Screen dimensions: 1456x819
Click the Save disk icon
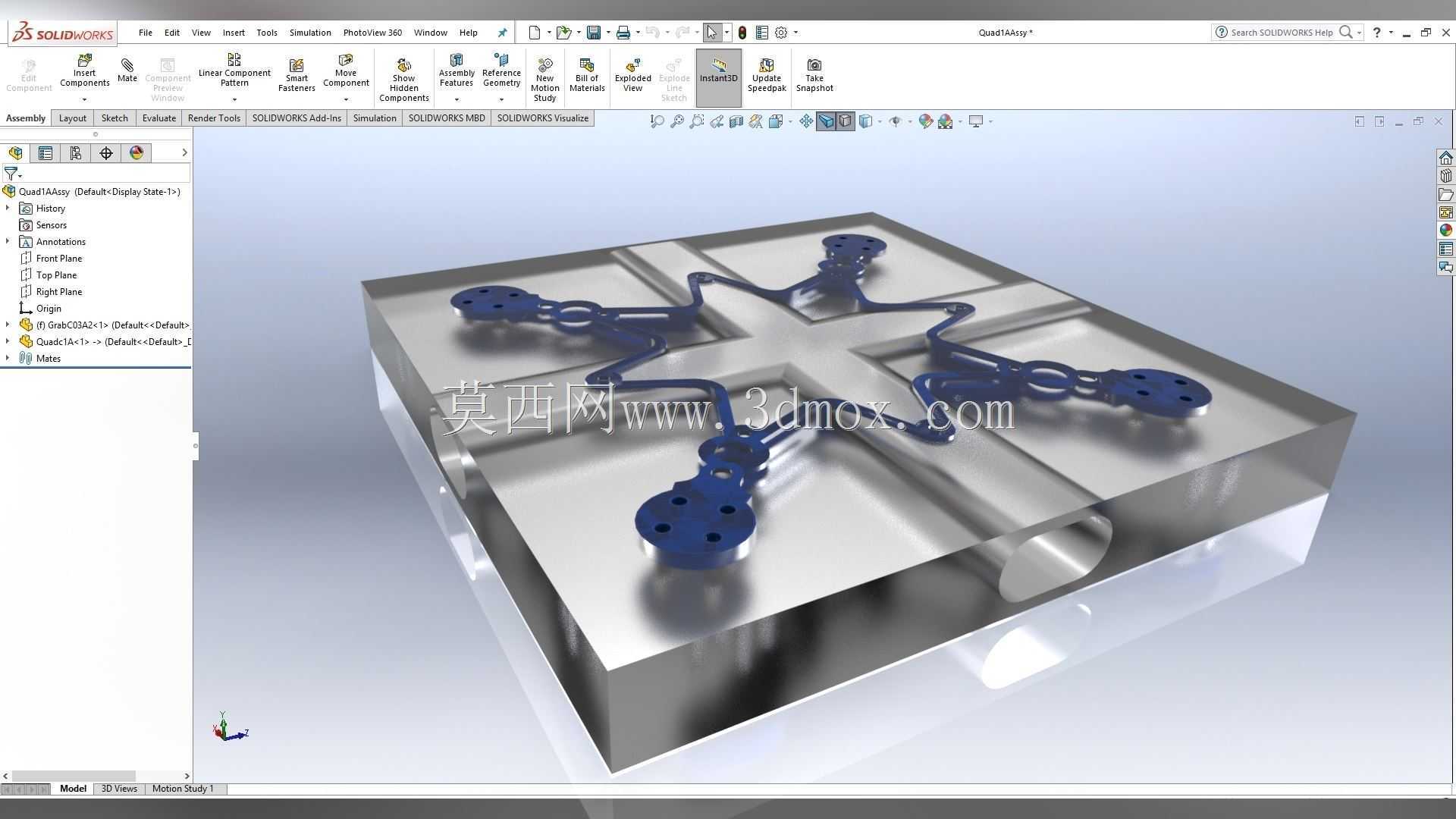pyautogui.click(x=594, y=33)
